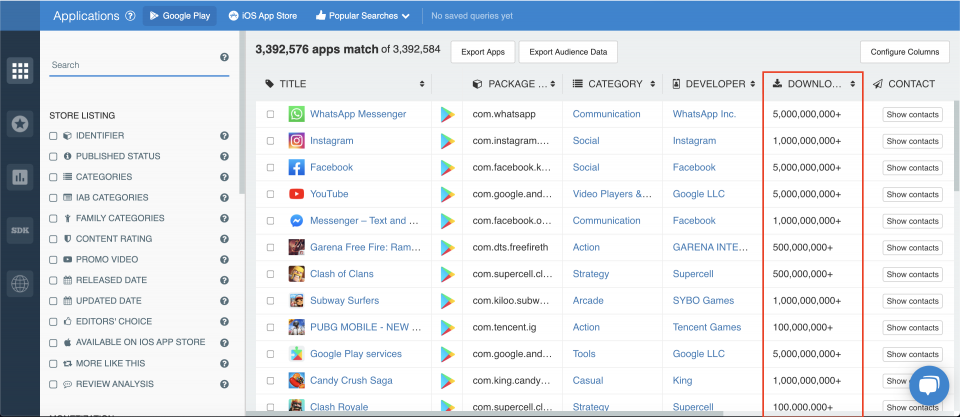The height and width of the screenshot is (417, 960).
Task: Click the 500,000,000+ downloads for Garena
Action: coord(803,247)
